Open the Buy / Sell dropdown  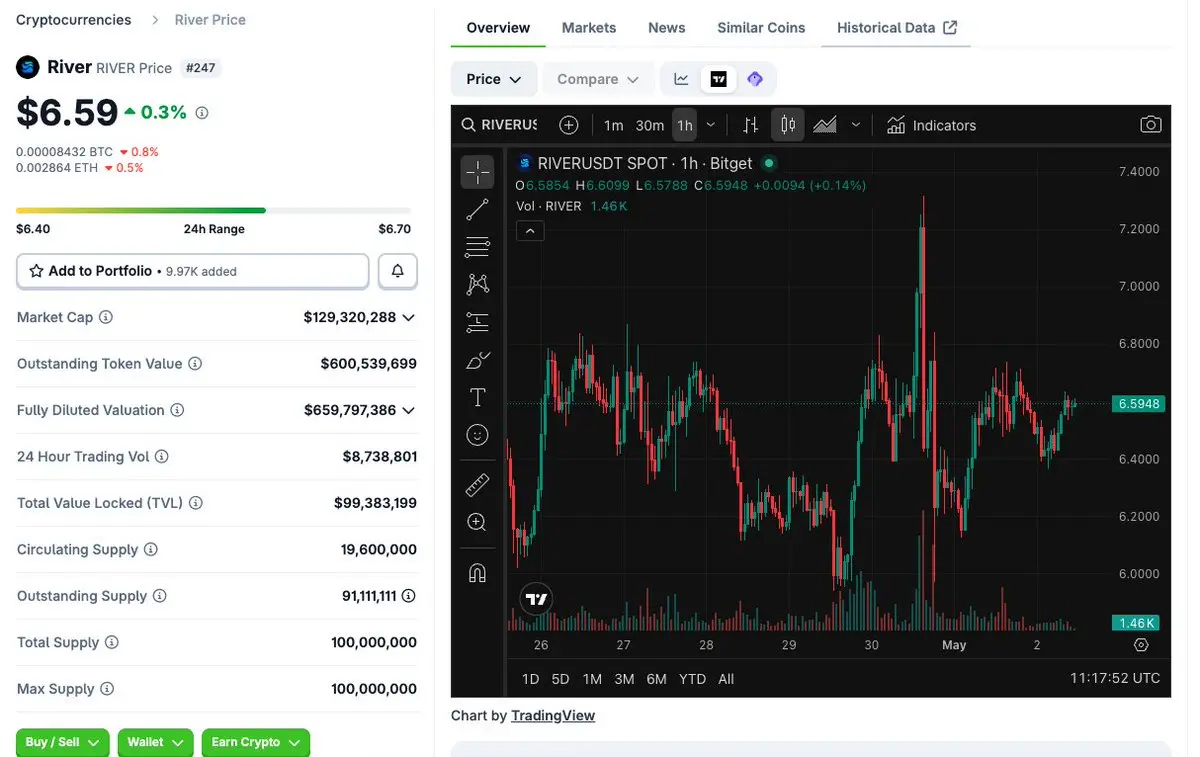pos(63,742)
